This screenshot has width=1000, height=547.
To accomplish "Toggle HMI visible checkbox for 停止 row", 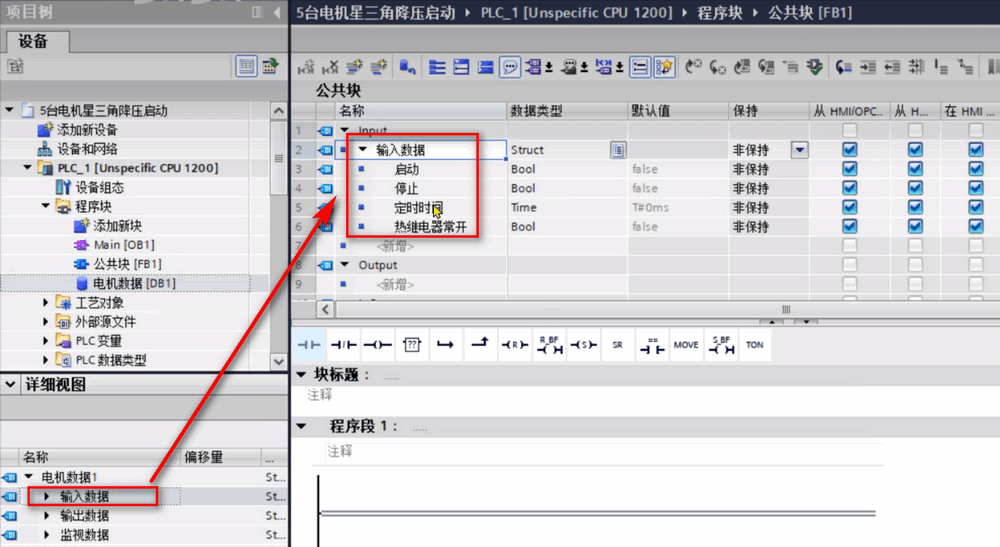I will (915, 188).
